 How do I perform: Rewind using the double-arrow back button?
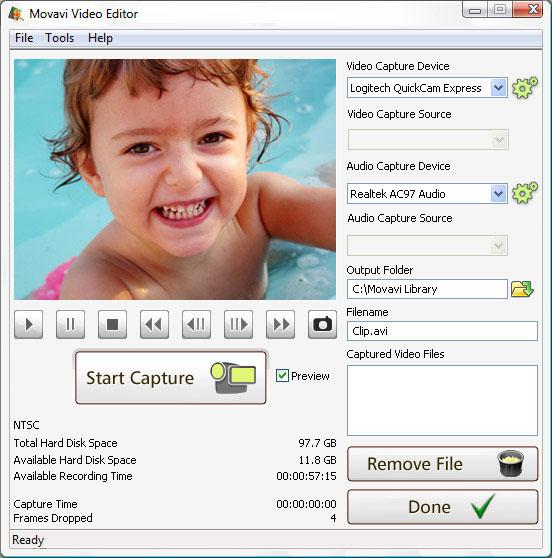coord(154,324)
